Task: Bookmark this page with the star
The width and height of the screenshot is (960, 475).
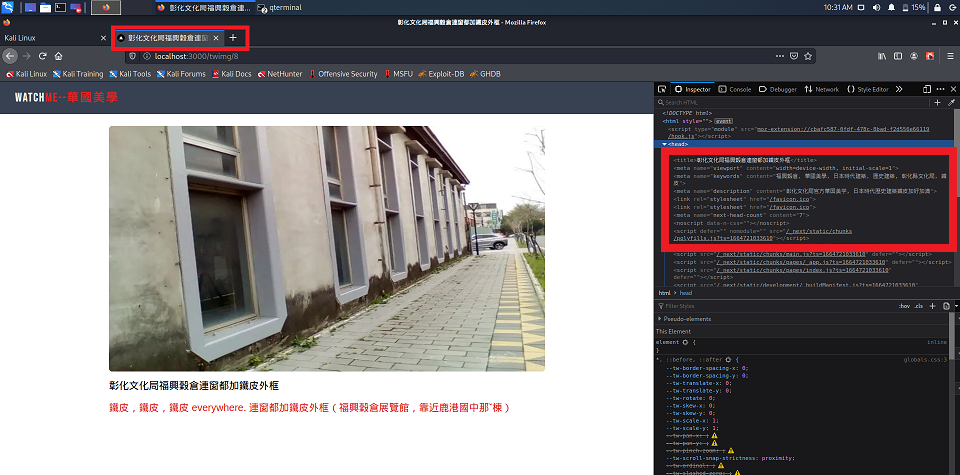Action: tap(808, 56)
